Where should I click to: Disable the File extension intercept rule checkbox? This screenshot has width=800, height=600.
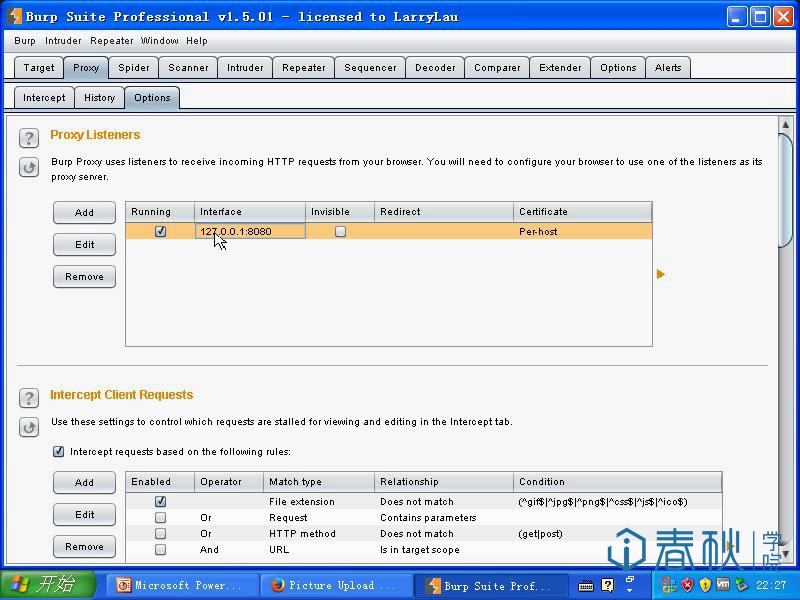160,502
